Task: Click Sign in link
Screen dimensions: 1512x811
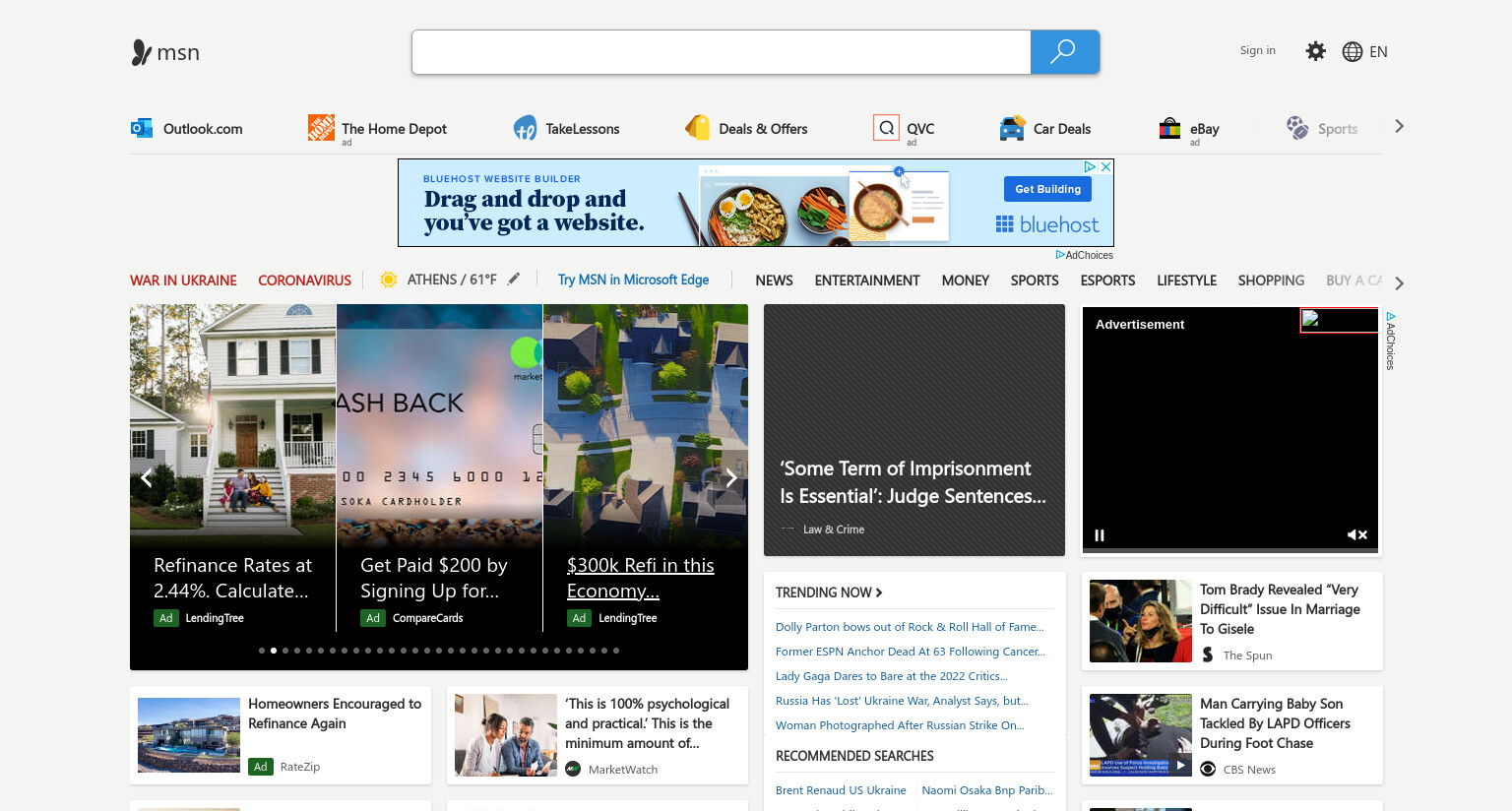Action: point(1257,50)
